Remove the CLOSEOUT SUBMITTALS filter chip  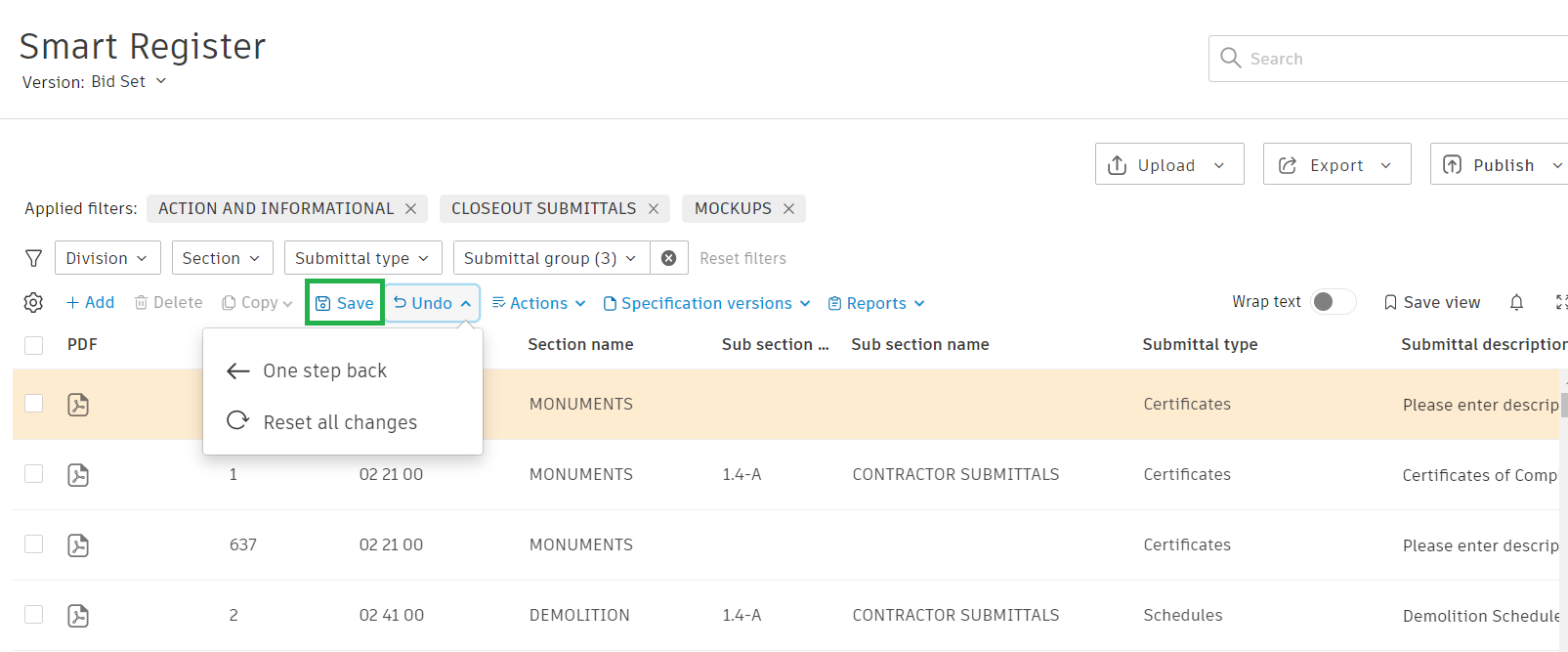click(x=654, y=209)
